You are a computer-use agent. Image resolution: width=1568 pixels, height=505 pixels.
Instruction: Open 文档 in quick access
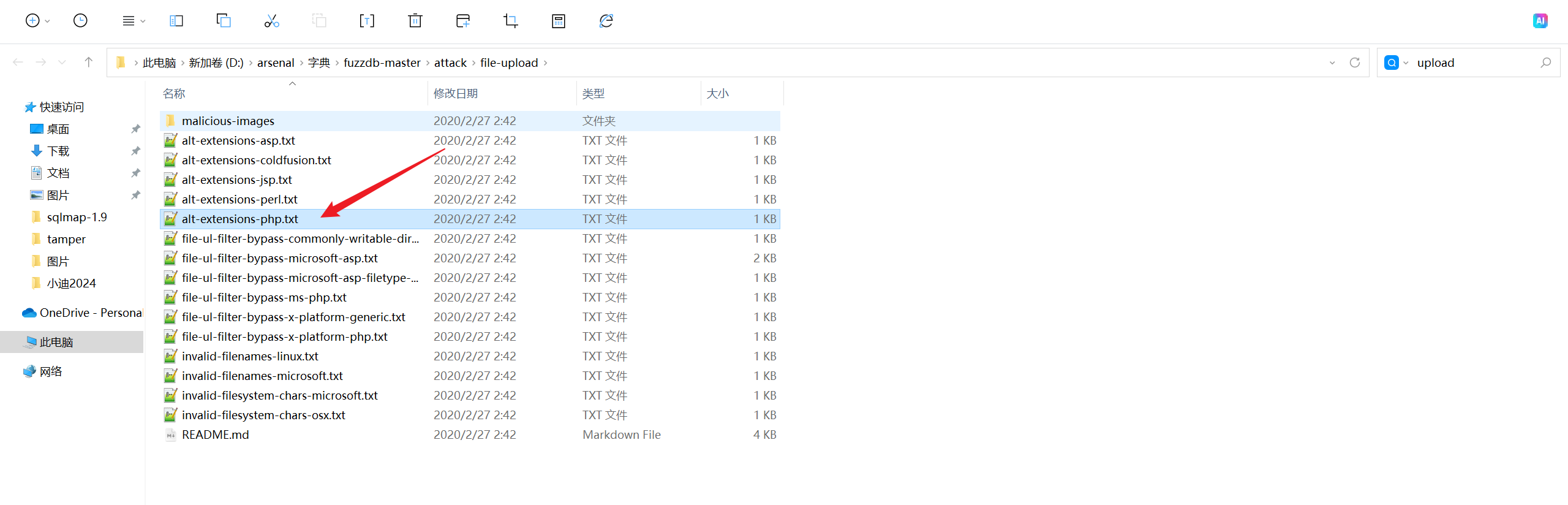click(58, 173)
